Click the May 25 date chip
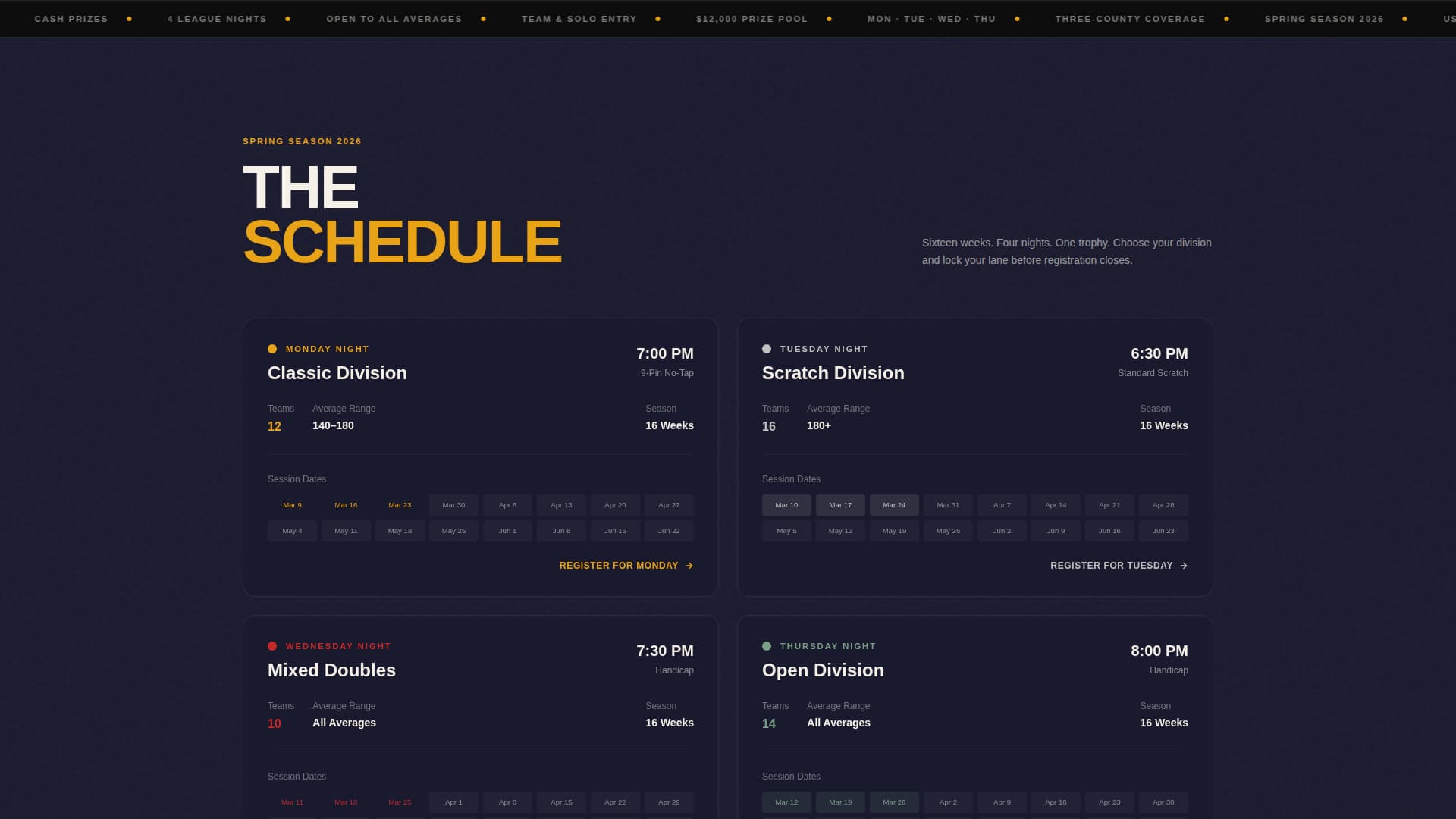The image size is (1456, 819). pyautogui.click(x=453, y=531)
